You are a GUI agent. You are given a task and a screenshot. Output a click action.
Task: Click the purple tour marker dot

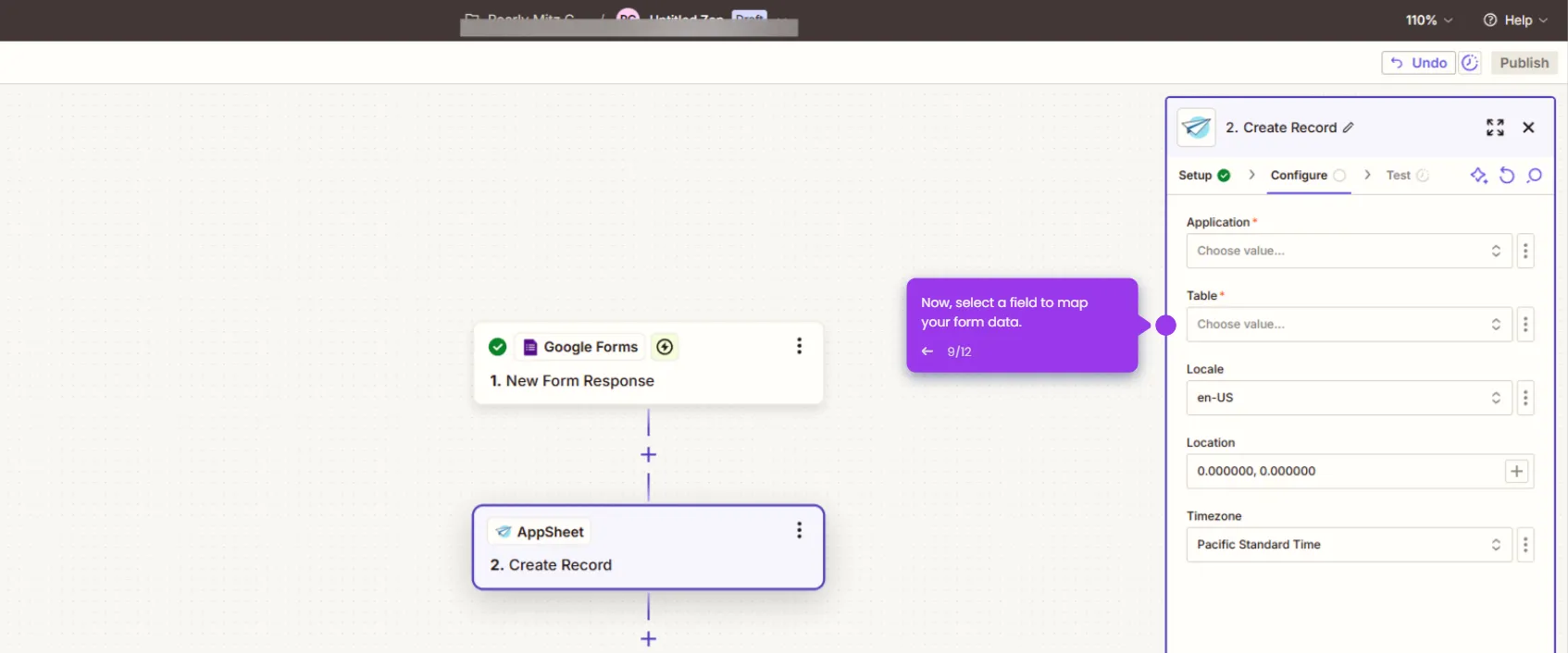pyautogui.click(x=1166, y=326)
